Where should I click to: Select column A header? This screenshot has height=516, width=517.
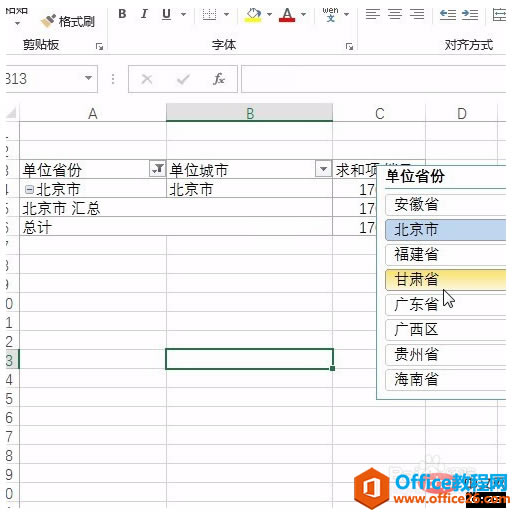[93, 113]
